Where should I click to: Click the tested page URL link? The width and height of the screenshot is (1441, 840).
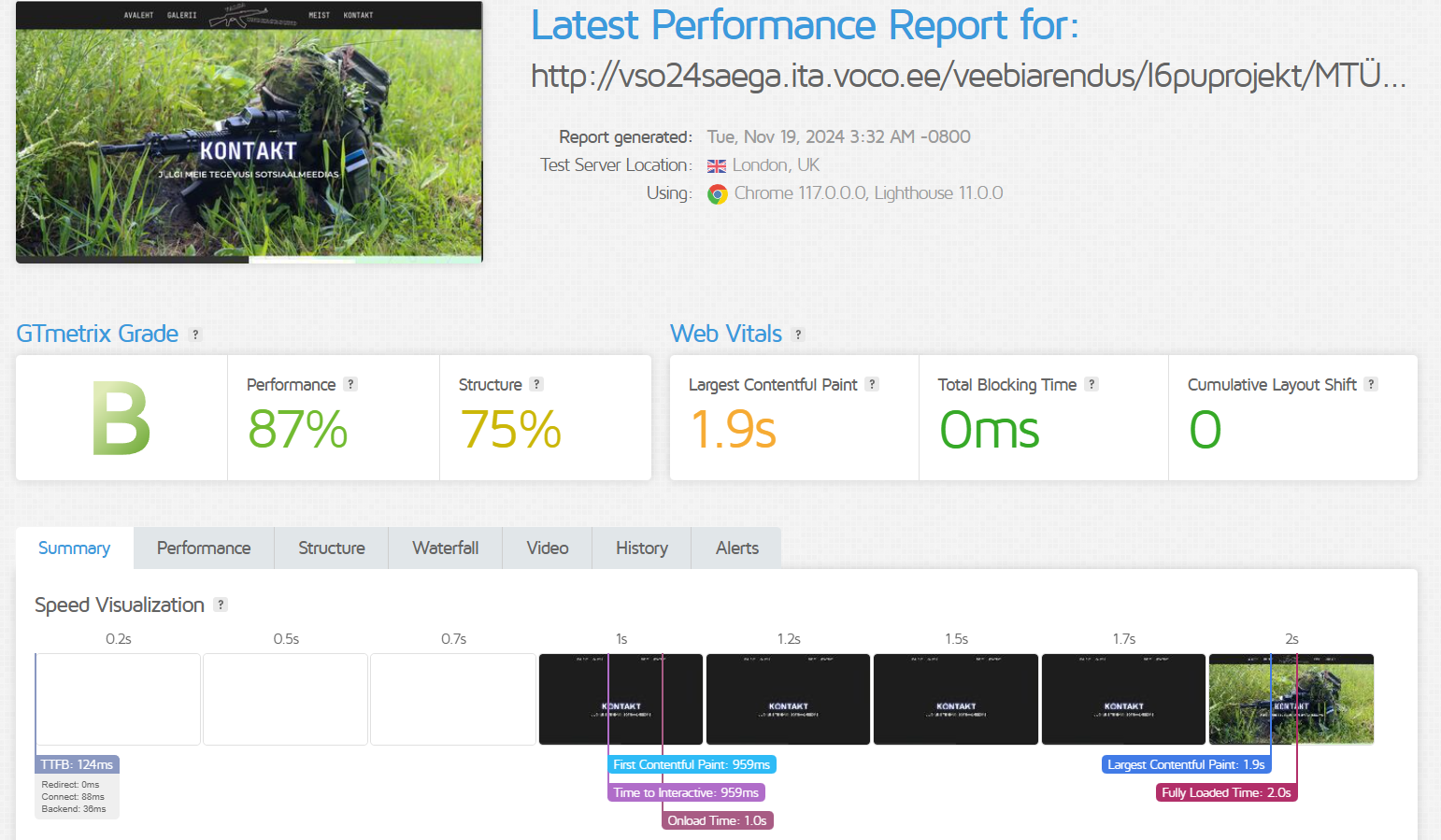click(967, 76)
